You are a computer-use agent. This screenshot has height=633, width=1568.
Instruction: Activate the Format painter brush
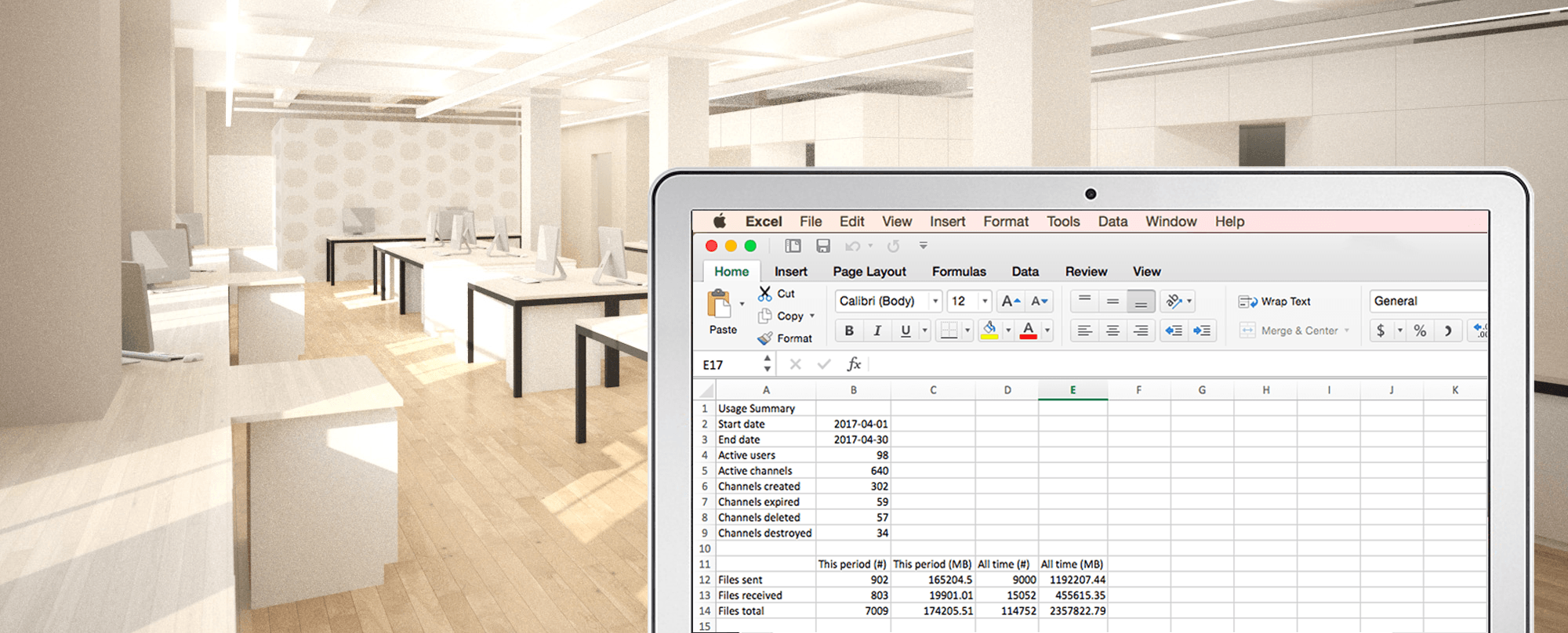click(x=765, y=338)
